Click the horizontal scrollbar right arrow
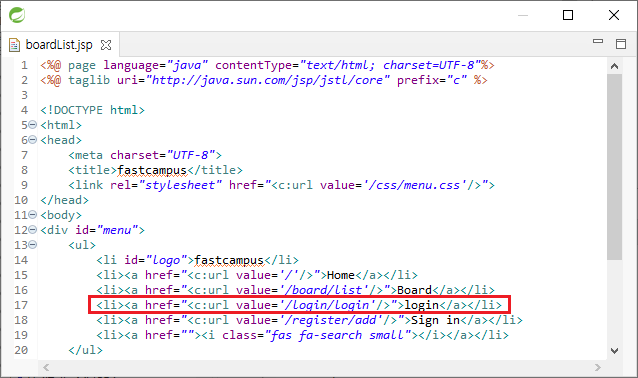 [x=597, y=367]
